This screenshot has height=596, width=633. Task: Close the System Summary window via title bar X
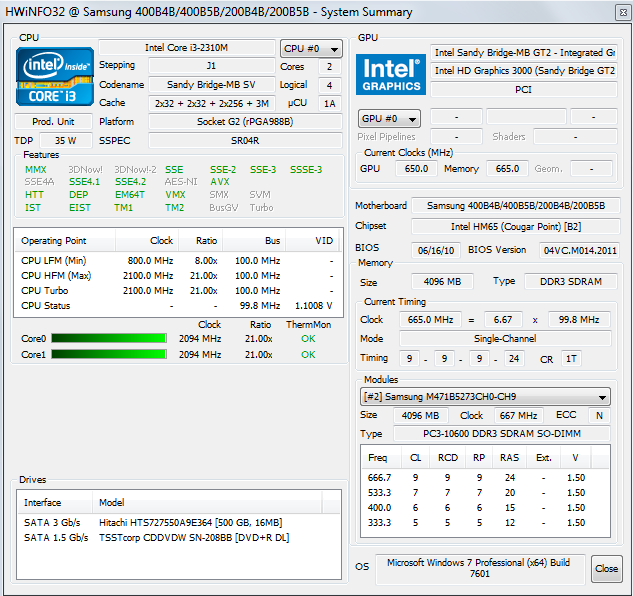pos(623,13)
